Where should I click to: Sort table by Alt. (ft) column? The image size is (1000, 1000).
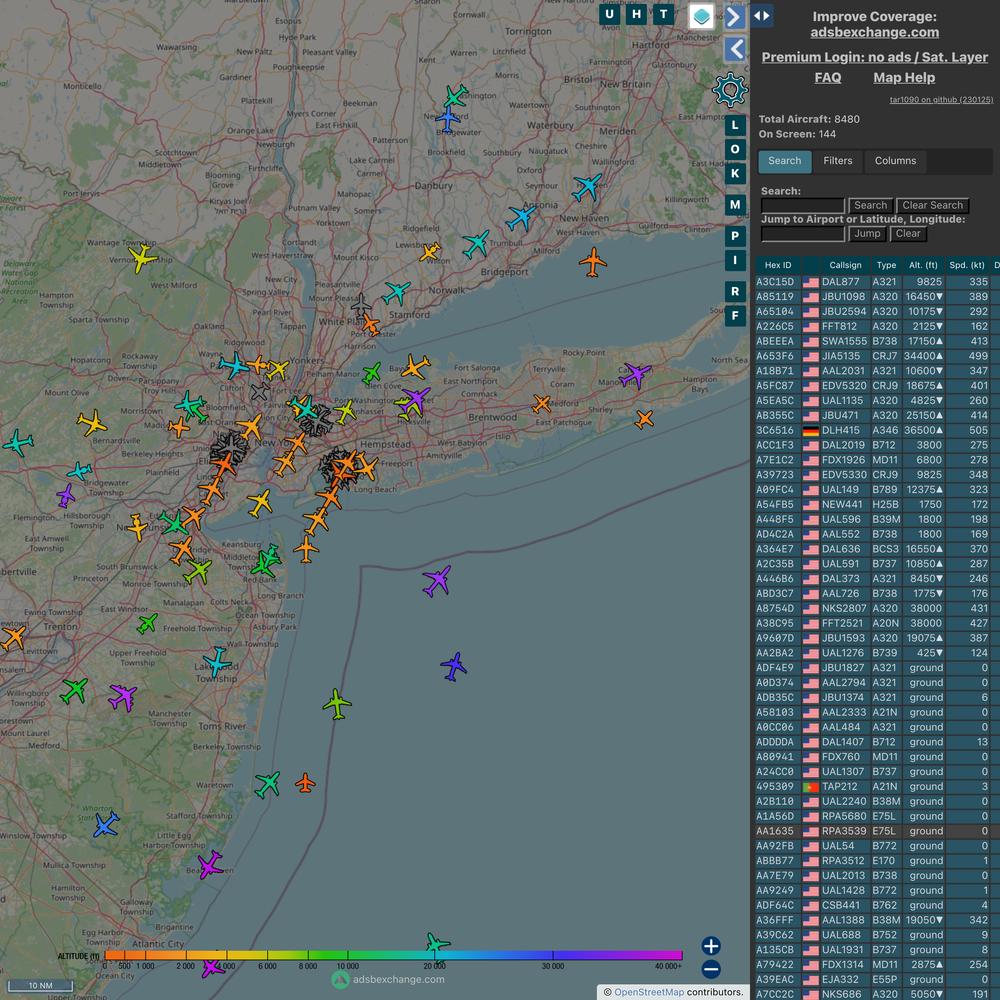(x=923, y=265)
